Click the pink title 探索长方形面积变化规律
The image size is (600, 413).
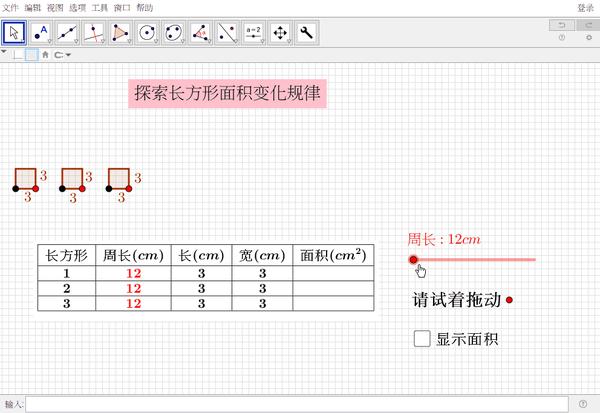point(227,93)
